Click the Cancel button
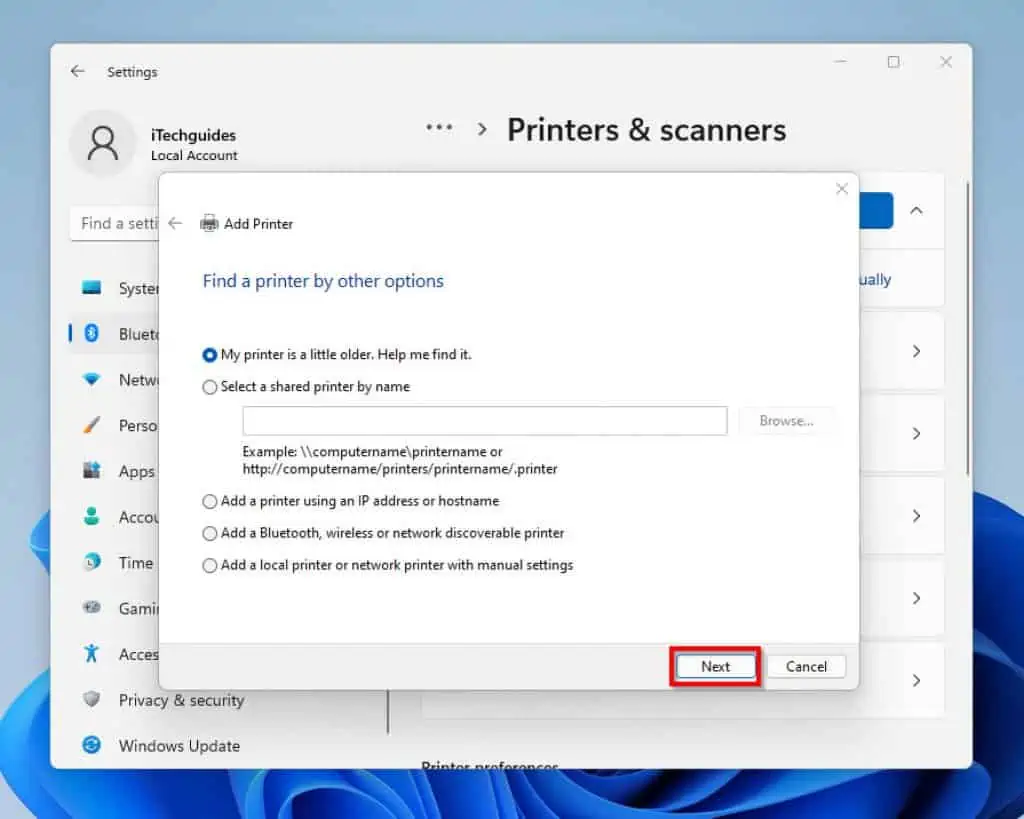 point(806,666)
